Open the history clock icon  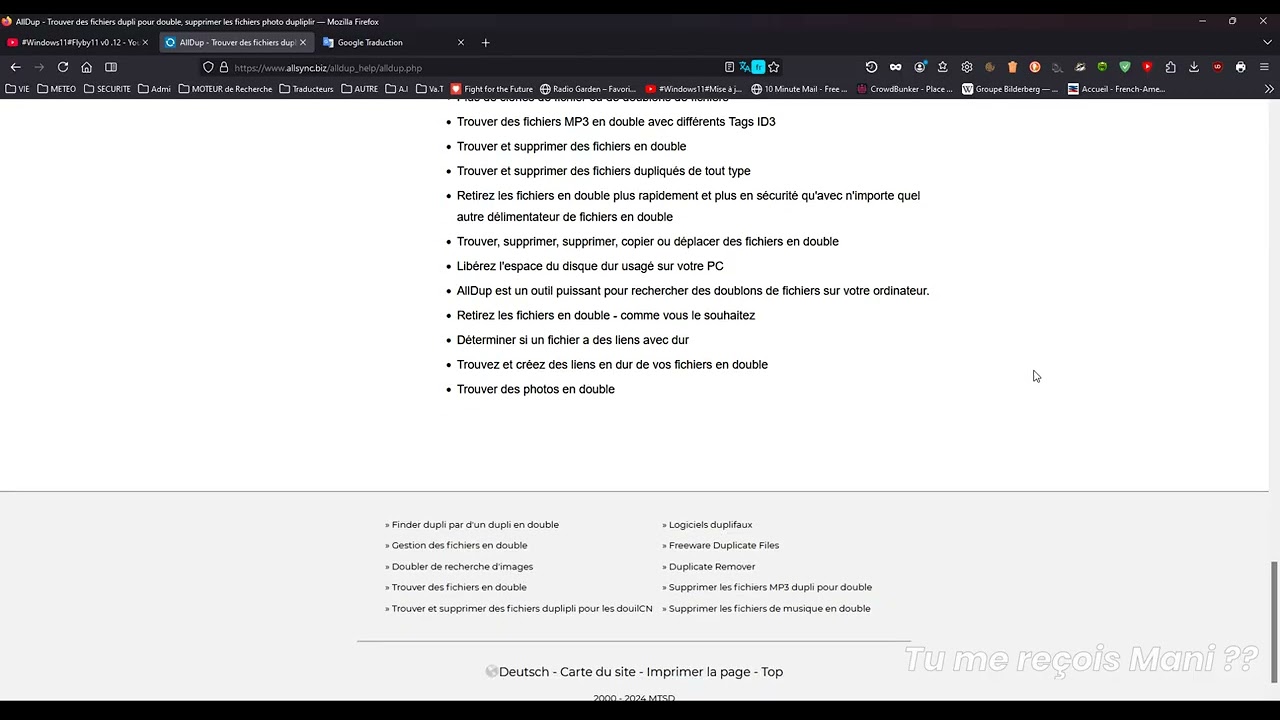[871, 67]
